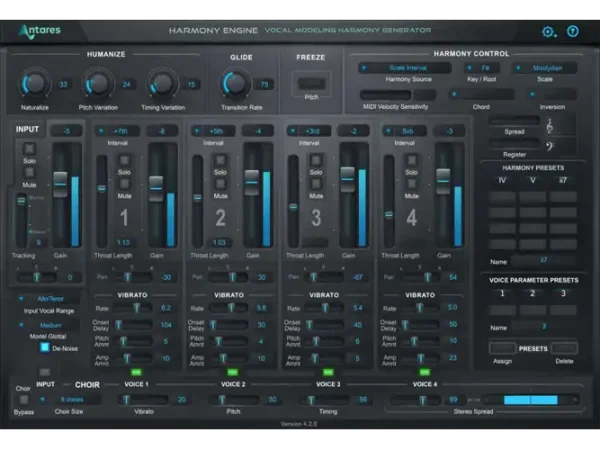Screen dimensions: 600x450
Task: Click the Transition Rate glide knob
Action: tap(235, 83)
